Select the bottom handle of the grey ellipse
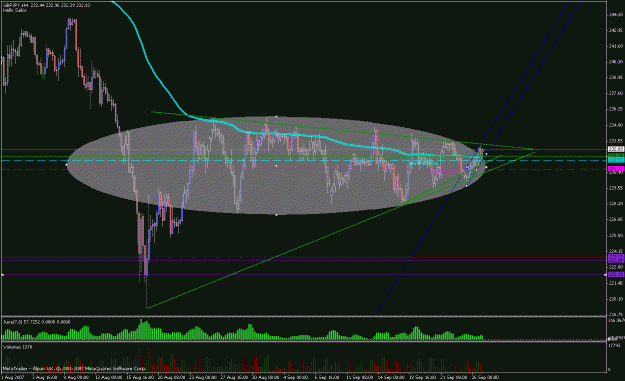Image resolution: width=625 pixels, height=381 pixels. coord(277,215)
